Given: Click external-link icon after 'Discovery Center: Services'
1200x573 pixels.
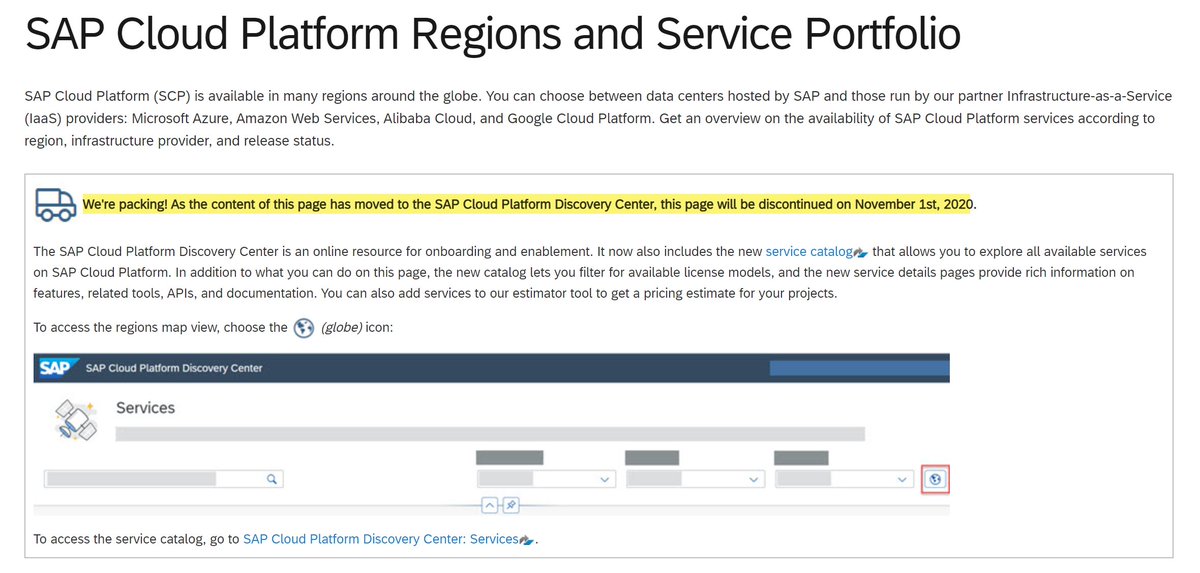Looking at the screenshot, I should [x=526, y=540].
